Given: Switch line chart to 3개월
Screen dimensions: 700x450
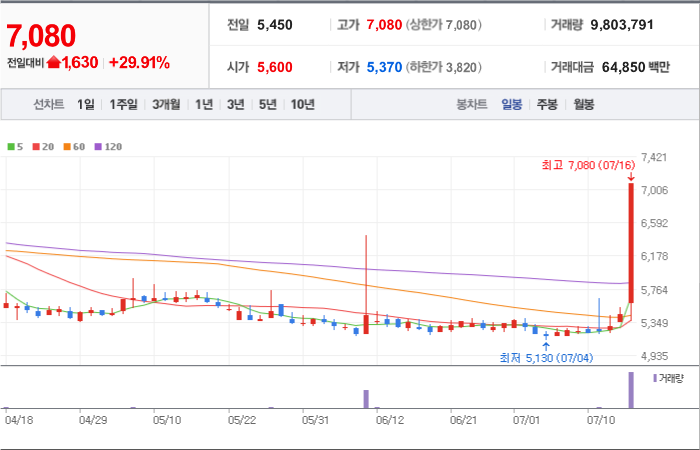Looking at the screenshot, I should click(166, 104).
